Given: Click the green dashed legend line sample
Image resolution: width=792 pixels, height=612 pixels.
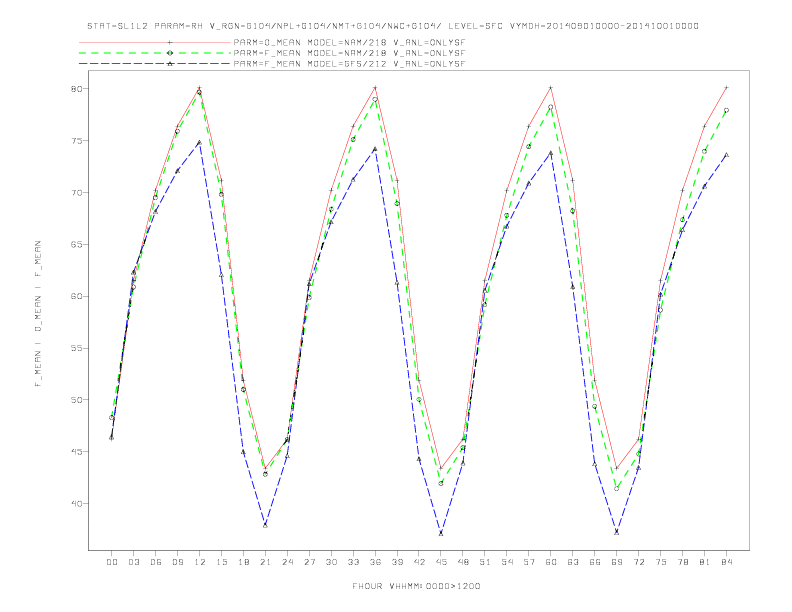Looking at the screenshot, I should pyautogui.click(x=155, y=53).
